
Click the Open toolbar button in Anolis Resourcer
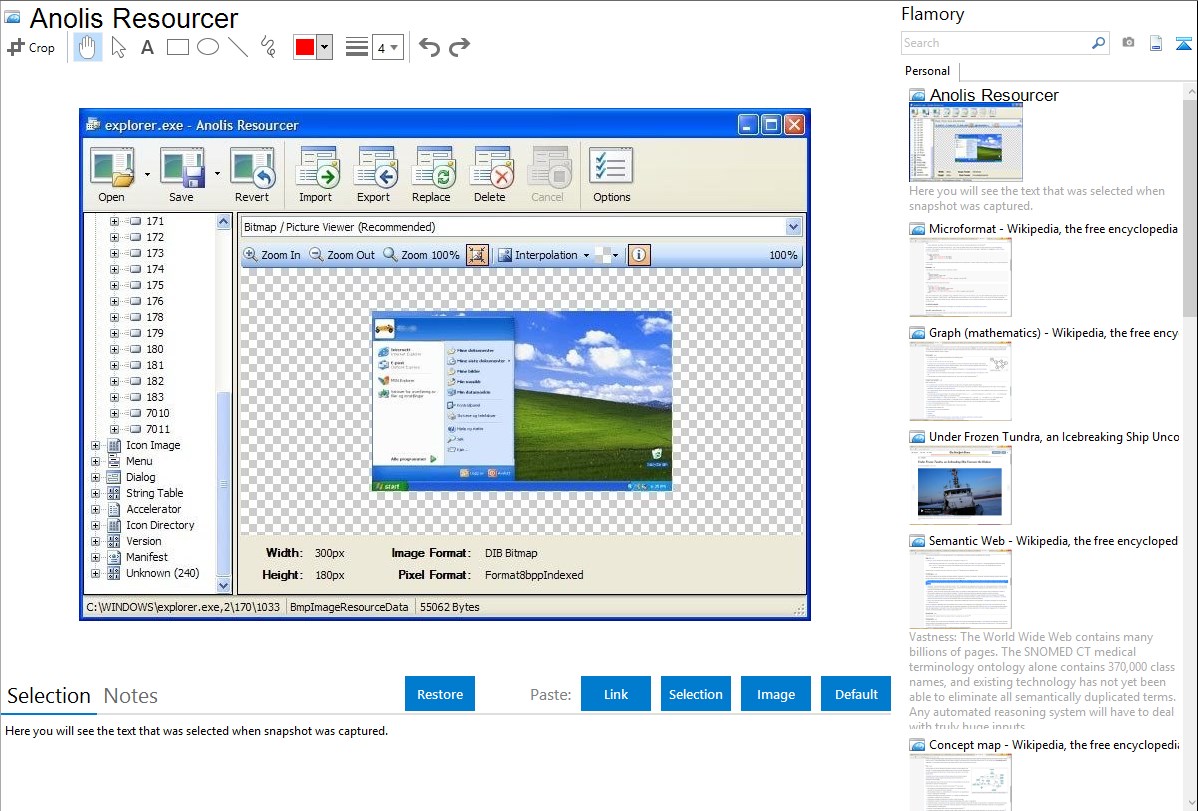[x=112, y=175]
